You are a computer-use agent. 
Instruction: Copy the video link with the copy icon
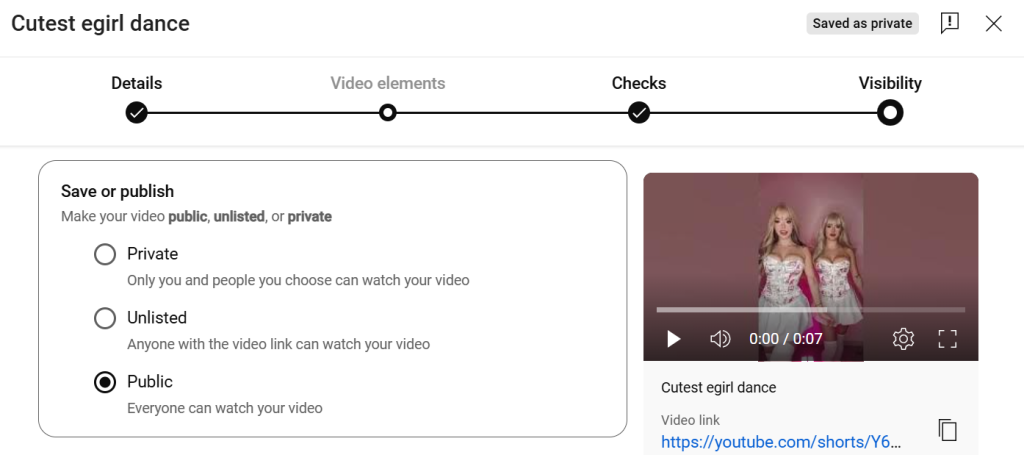point(947,430)
